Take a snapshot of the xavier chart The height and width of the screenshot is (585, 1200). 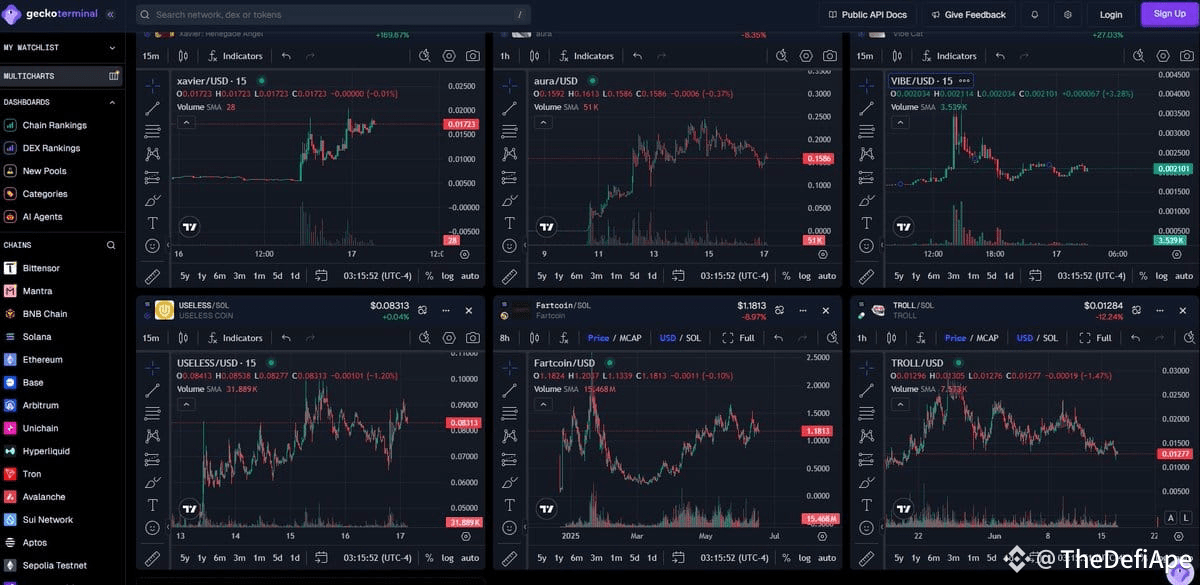472,56
